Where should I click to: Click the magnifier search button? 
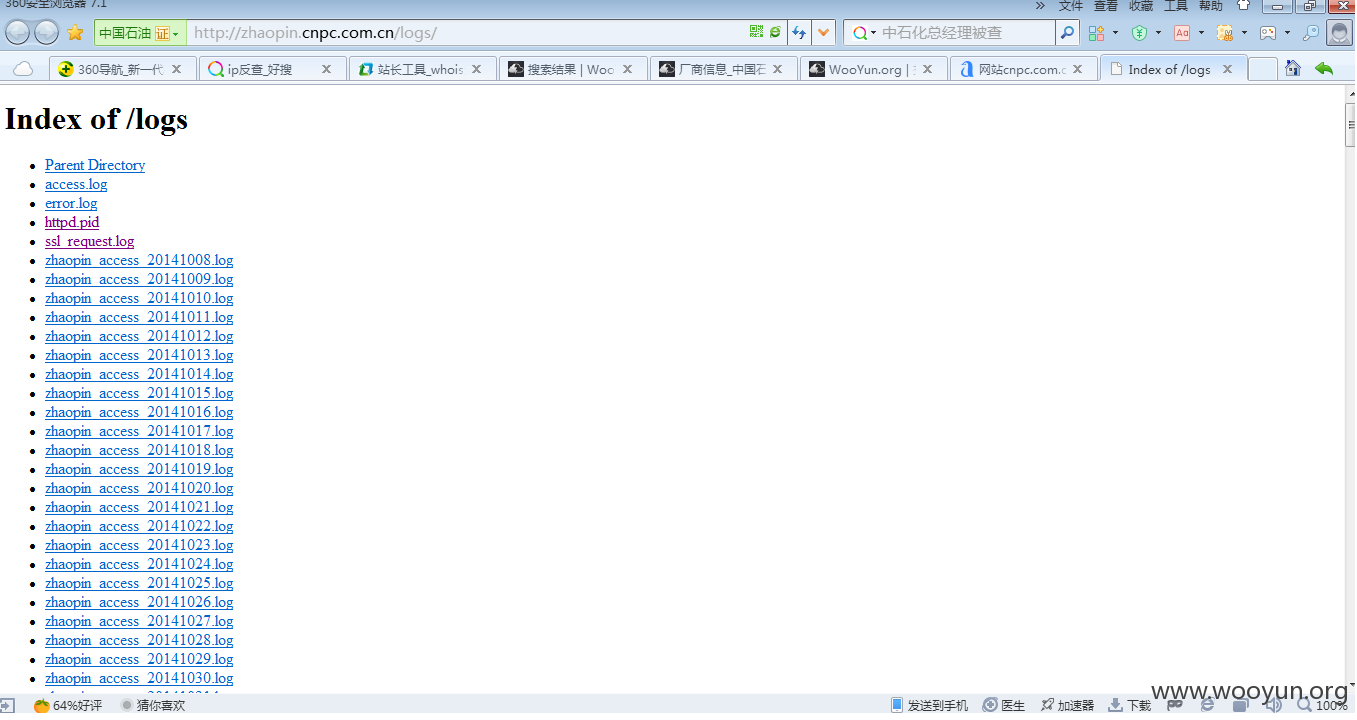click(1068, 33)
